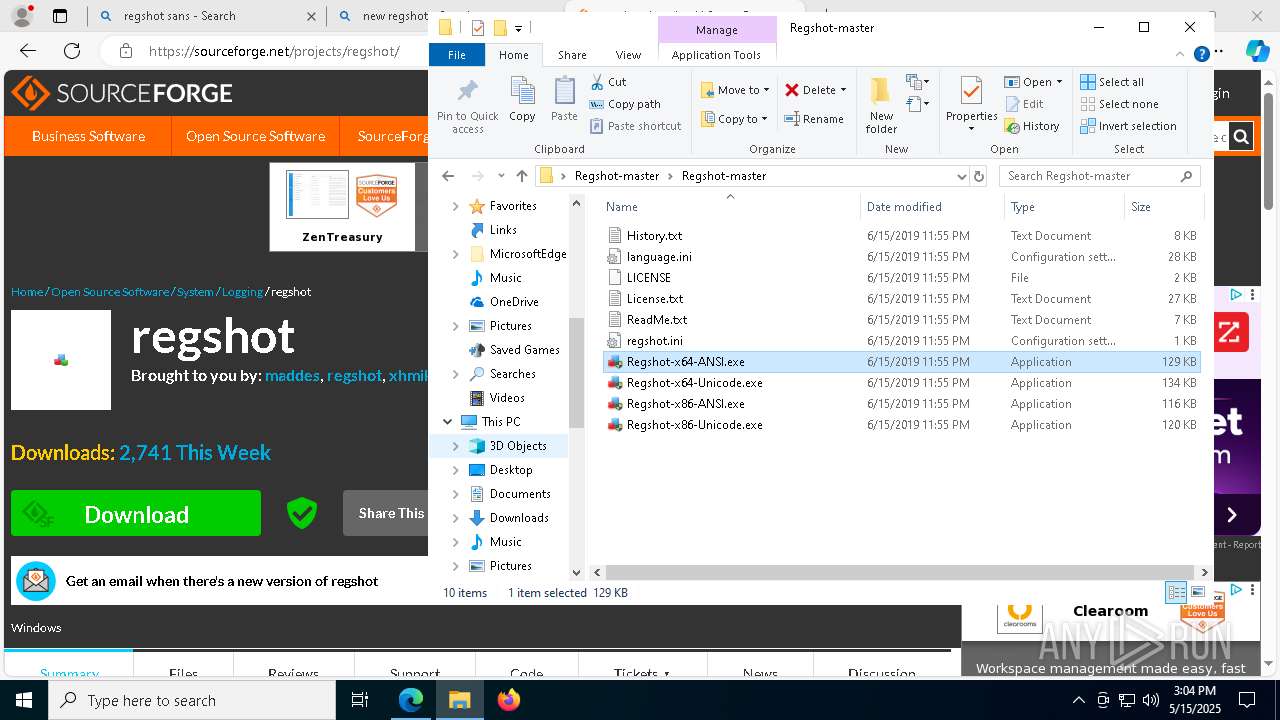Click the Paste ribbon icon
Image resolution: width=1280 pixels, height=720 pixels.
pos(564,99)
